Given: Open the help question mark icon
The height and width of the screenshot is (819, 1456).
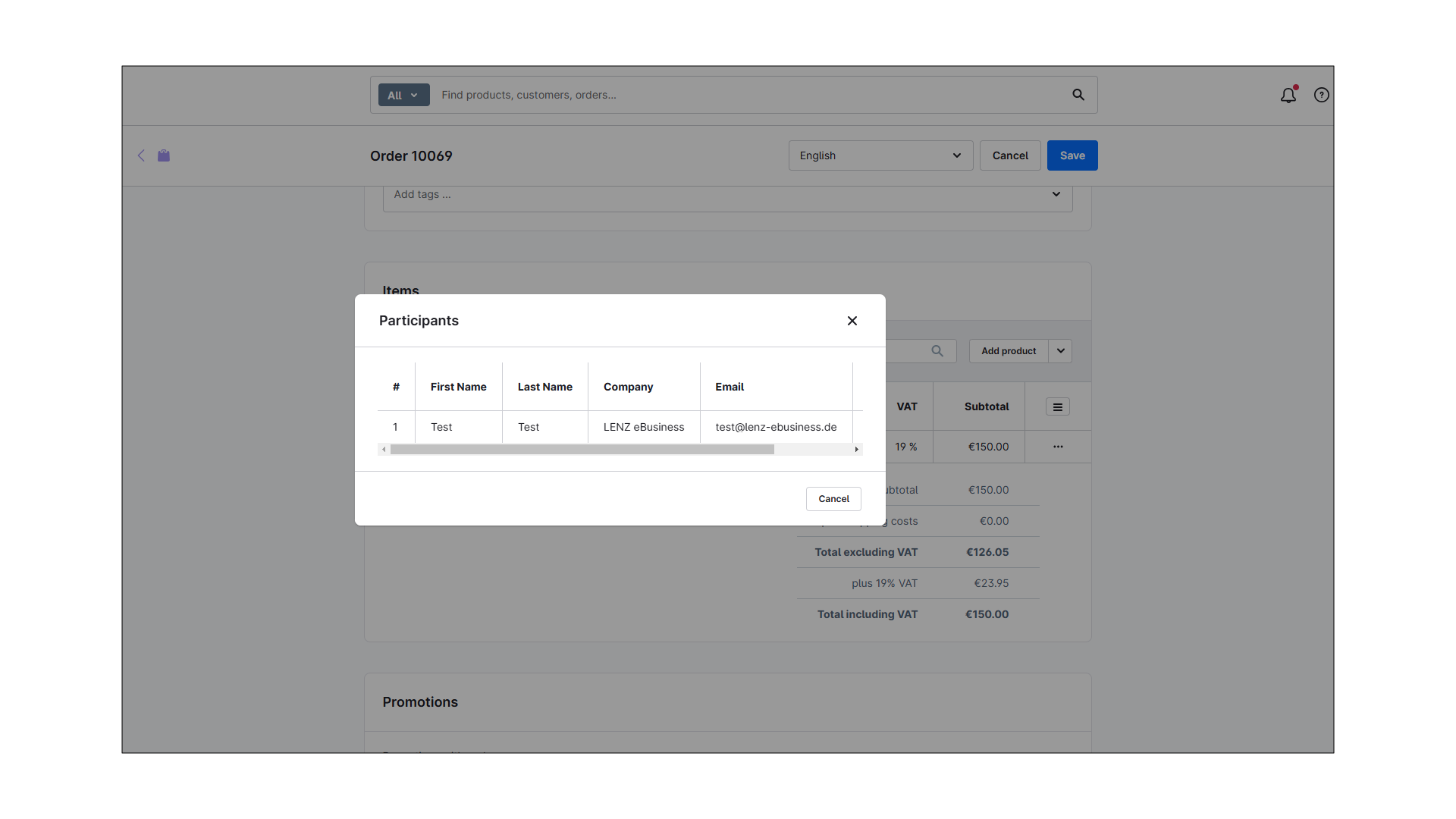Looking at the screenshot, I should pyautogui.click(x=1322, y=95).
